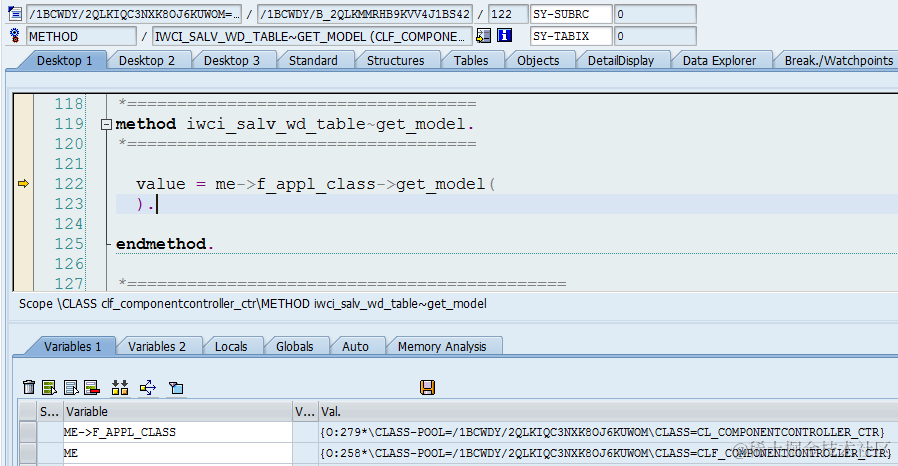The height and width of the screenshot is (466, 898).
Task: Collapse the method block at line 119
Action: pos(106,124)
